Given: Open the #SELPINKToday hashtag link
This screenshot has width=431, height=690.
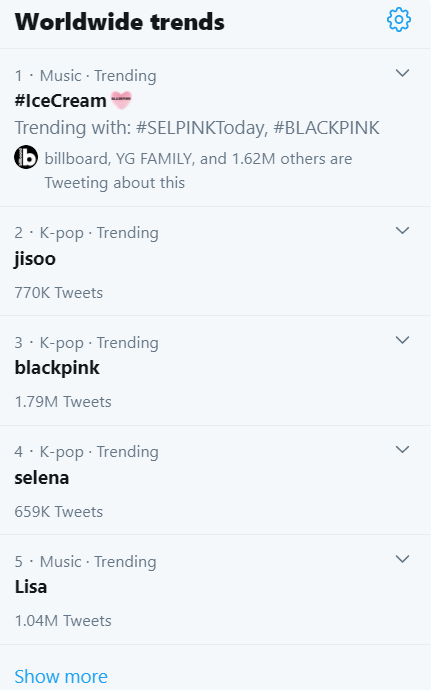Looking at the screenshot, I should 202,128.
